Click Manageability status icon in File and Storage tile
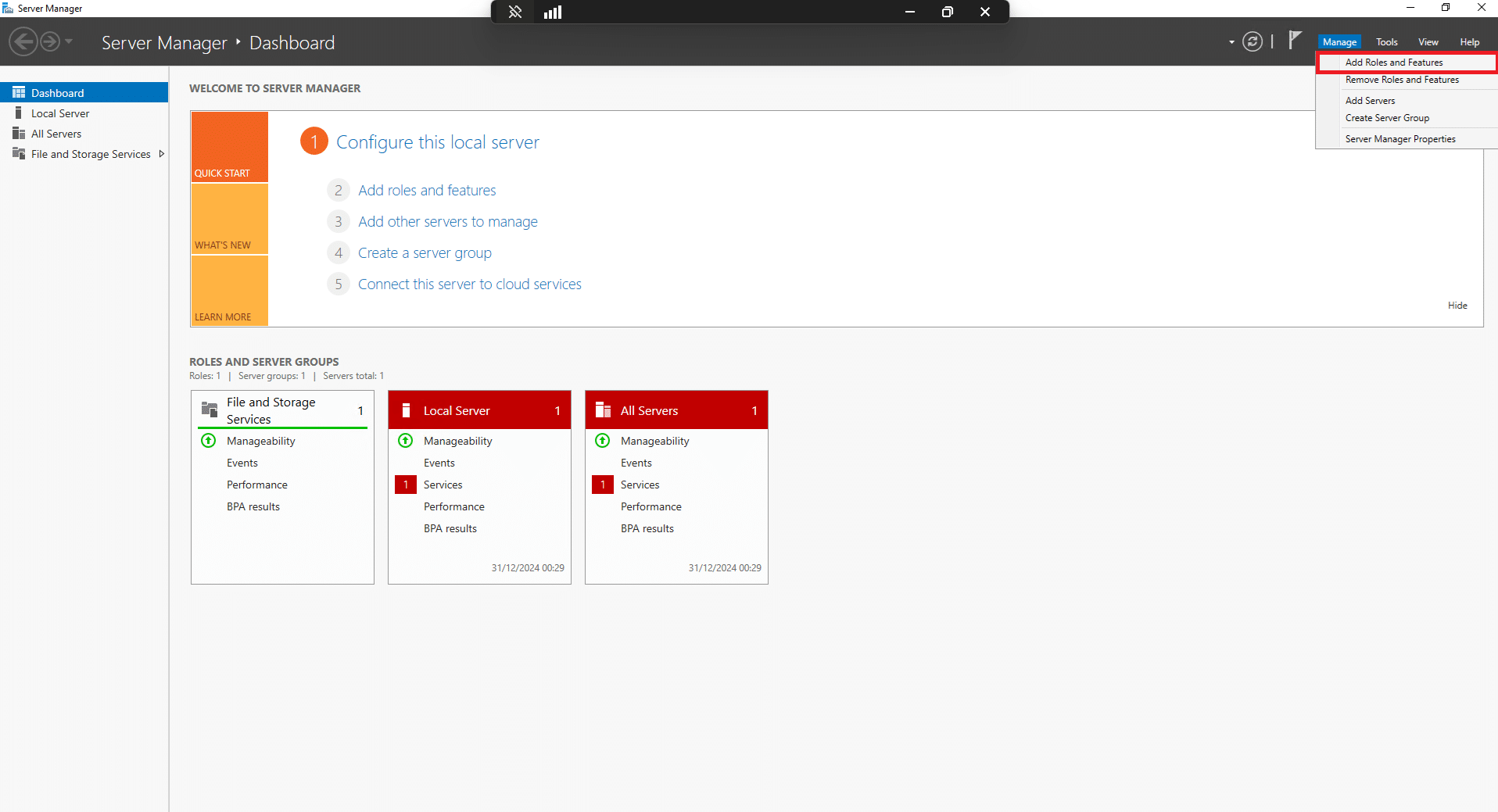 pyautogui.click(x=209, y=441)
